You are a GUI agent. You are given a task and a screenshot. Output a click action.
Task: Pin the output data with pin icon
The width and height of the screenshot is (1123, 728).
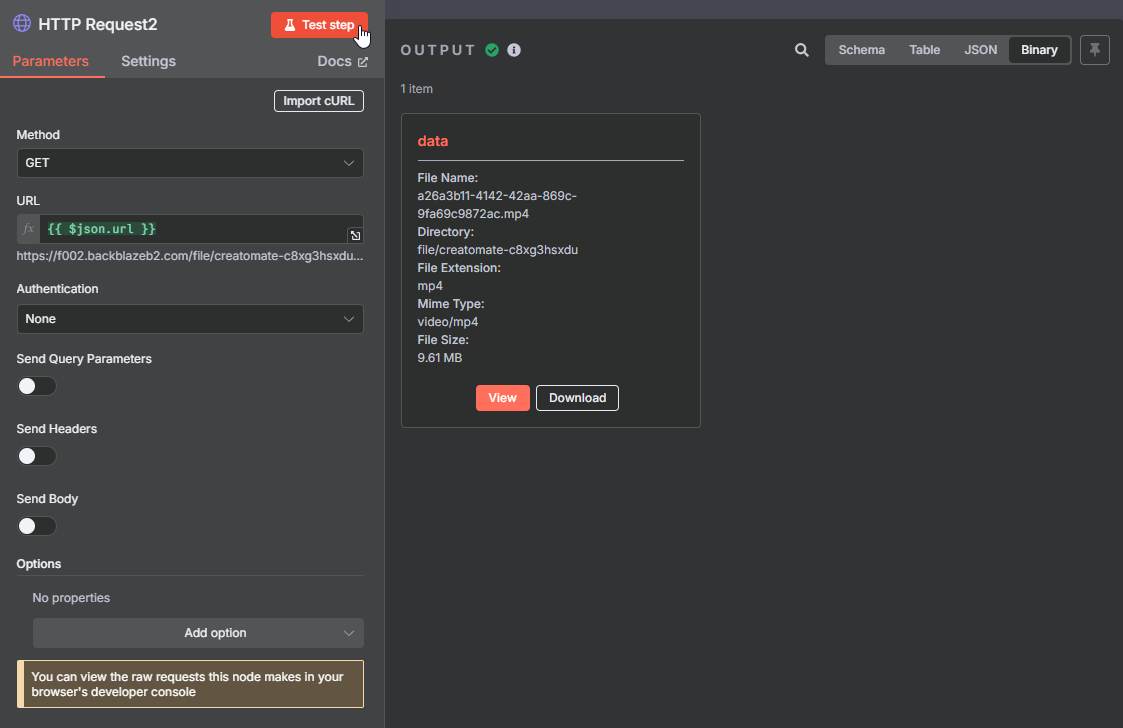pos(1095,50)
